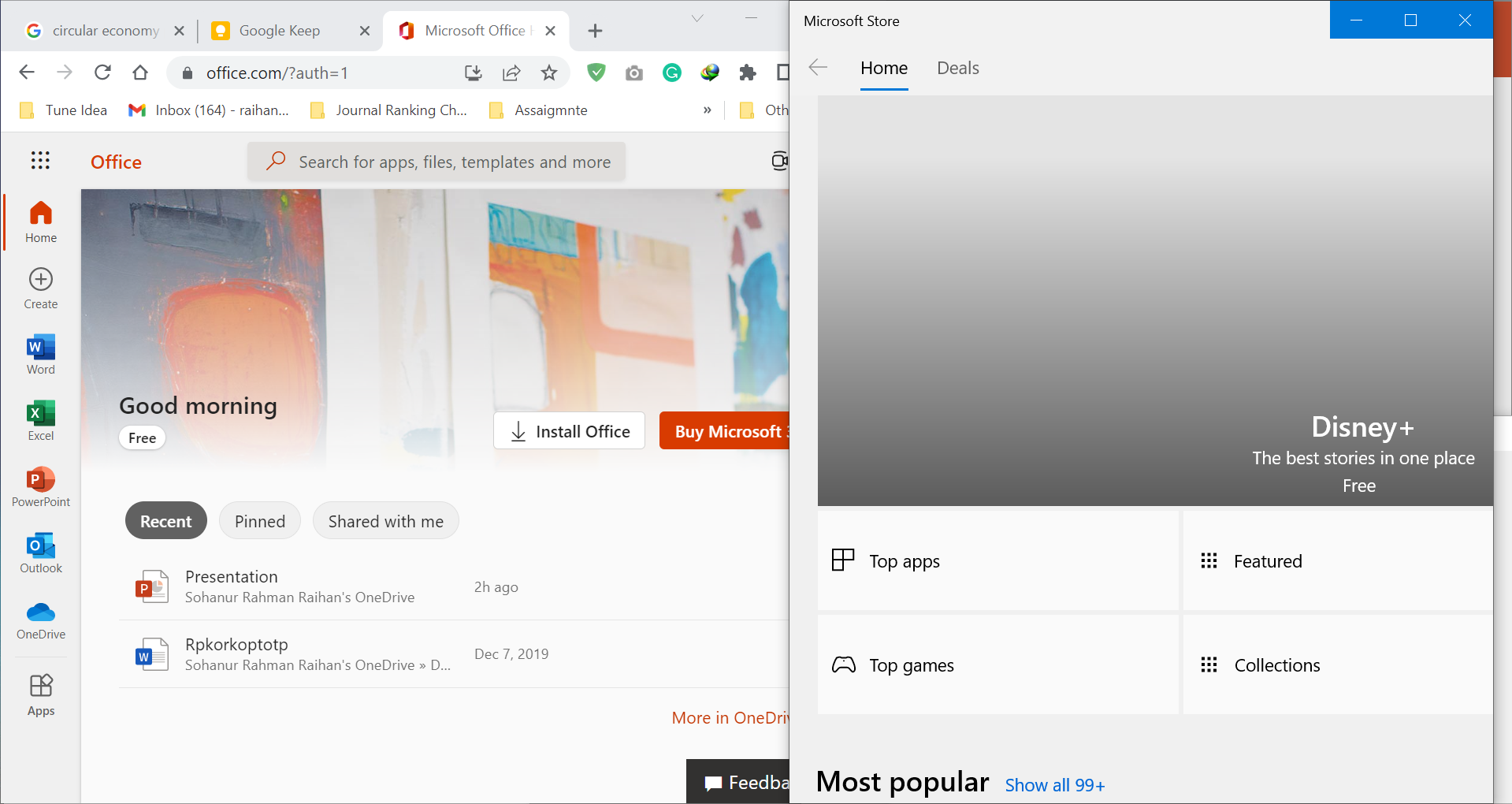
Task: Open the Extensions puzzle menu in Chrome
Action: (748, 73)
